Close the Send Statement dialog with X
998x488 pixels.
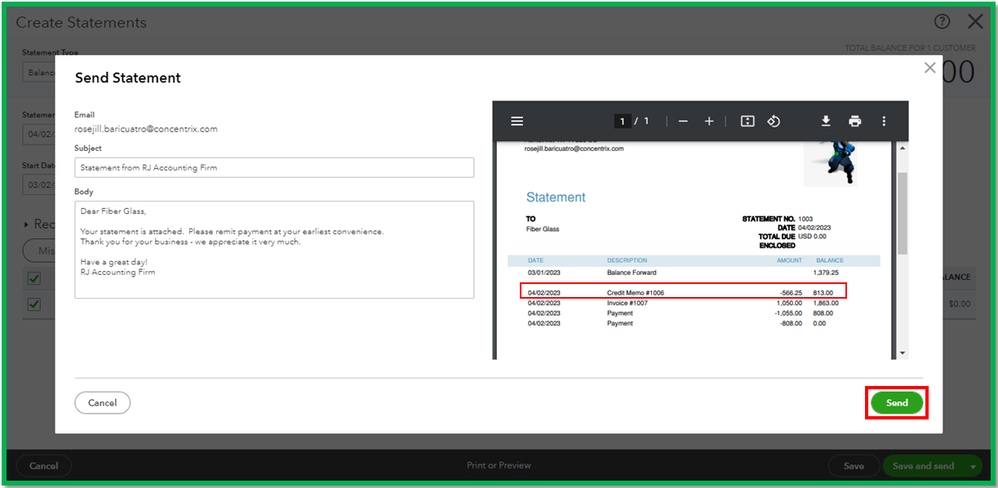pos(930,67)
